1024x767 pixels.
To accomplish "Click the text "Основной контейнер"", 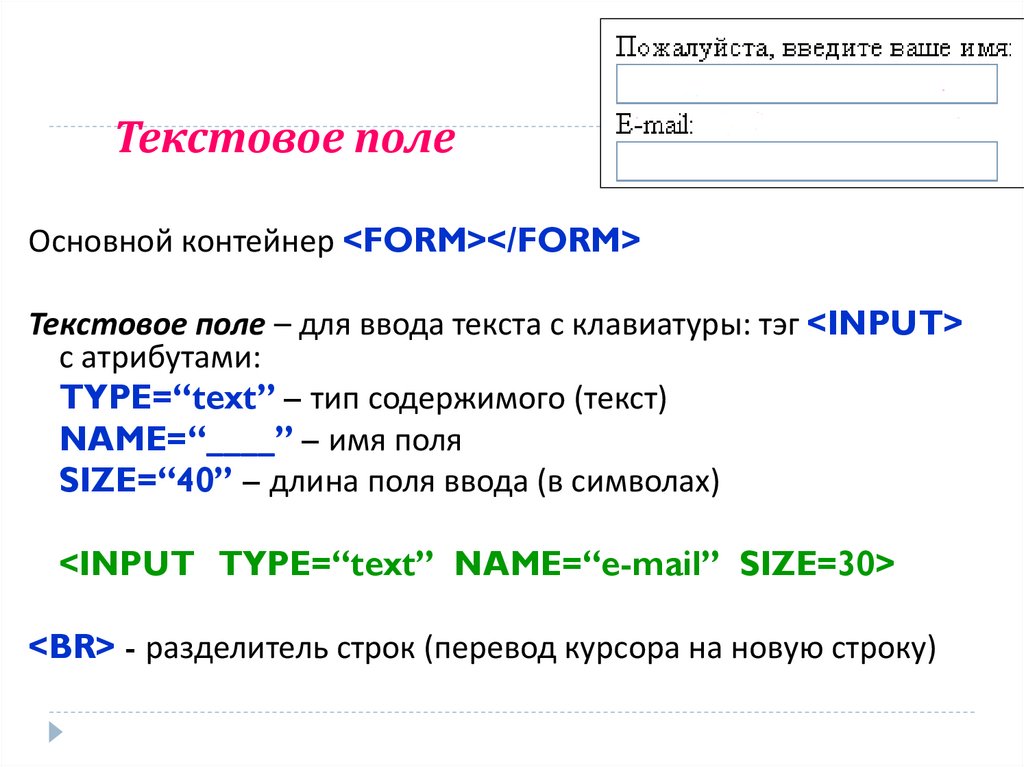I will pos(181,241).
